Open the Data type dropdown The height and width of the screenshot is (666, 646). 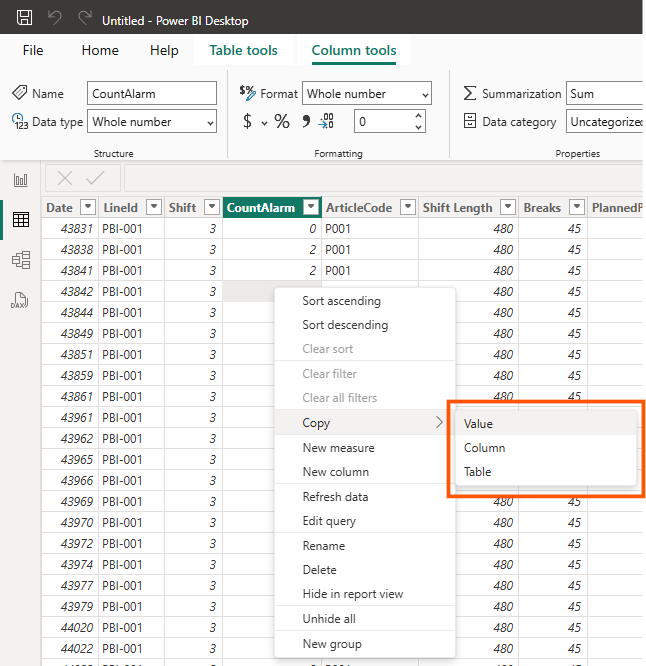tap(152, 121)
